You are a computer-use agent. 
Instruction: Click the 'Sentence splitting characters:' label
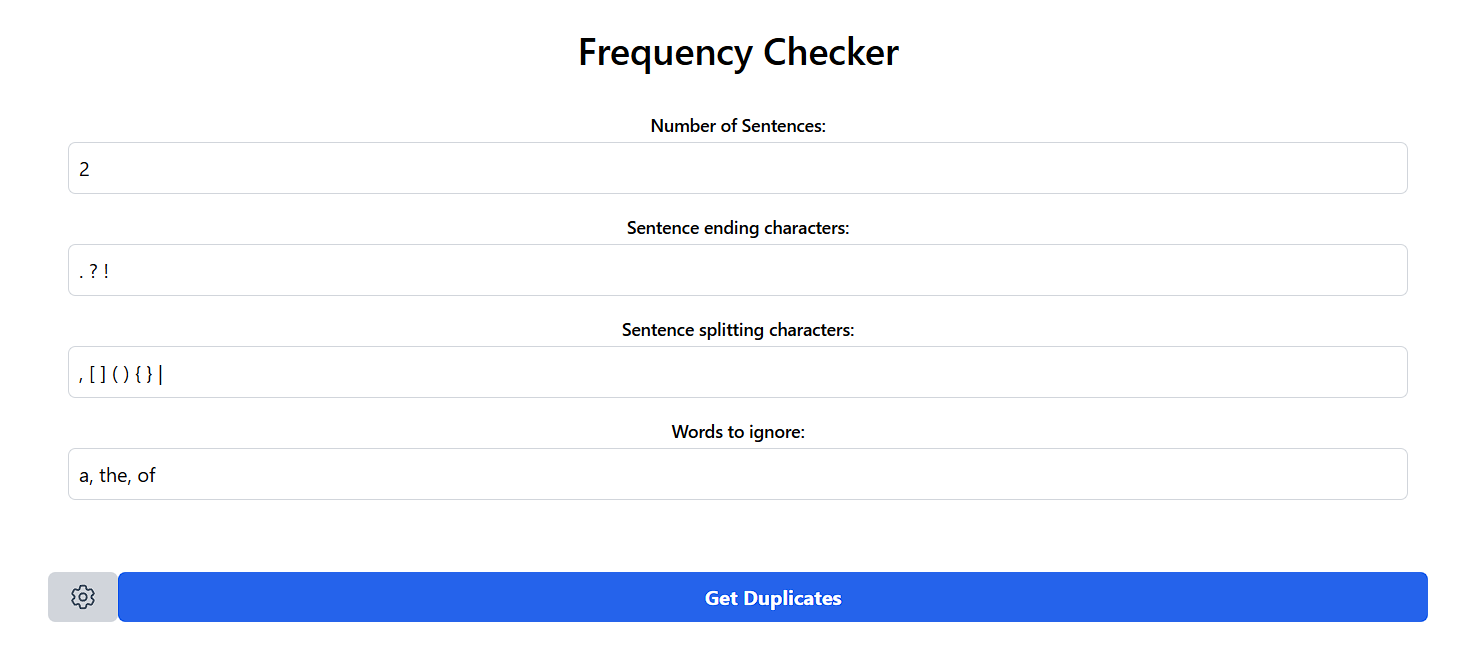pyautogui.click(x=738, y=330)
